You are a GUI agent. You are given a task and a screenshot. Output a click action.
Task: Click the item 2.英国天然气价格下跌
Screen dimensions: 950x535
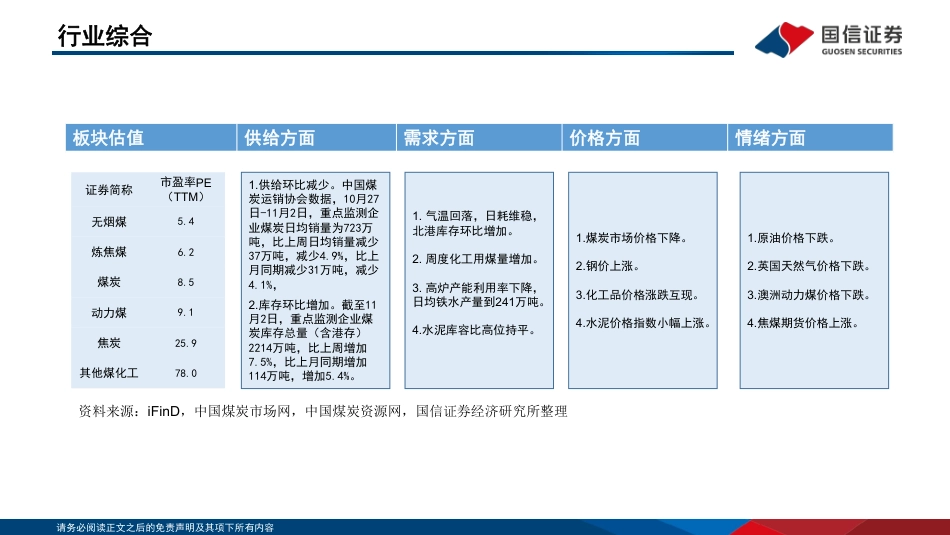point(809,266)
